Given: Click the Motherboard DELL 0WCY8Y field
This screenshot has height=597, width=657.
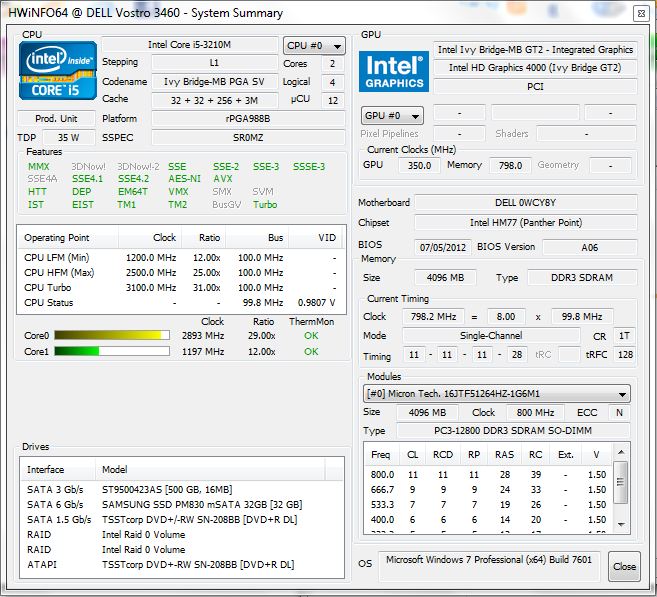Looking at the screenshot, I should click(x=525, y=203).
